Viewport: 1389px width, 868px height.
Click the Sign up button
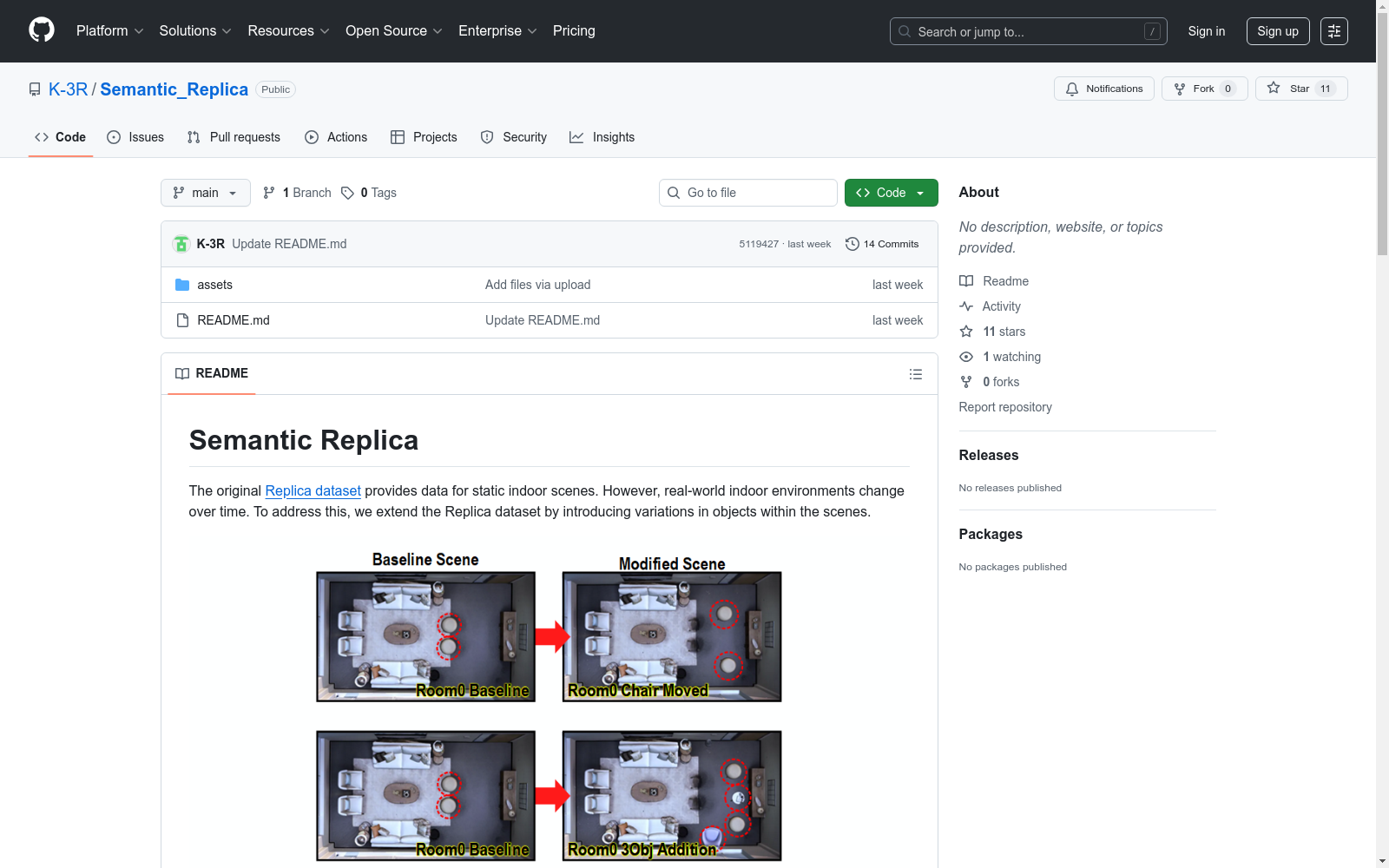(x=1278, y=31)
